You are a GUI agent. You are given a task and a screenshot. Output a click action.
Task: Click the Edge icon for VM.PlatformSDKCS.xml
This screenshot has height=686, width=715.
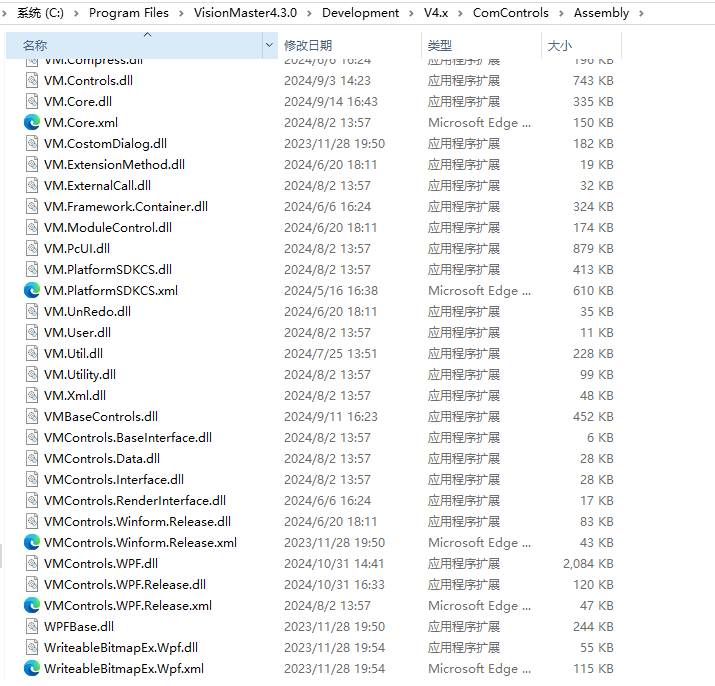(x=32, y=291)
